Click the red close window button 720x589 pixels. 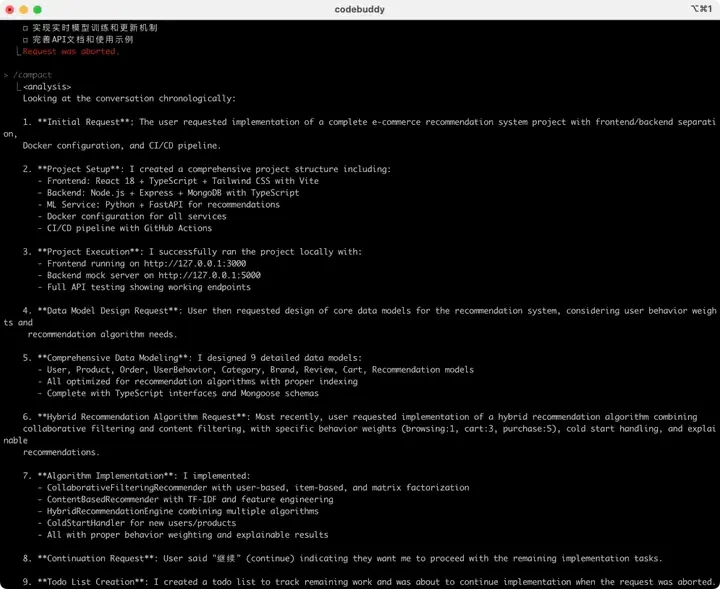(10, 10)
